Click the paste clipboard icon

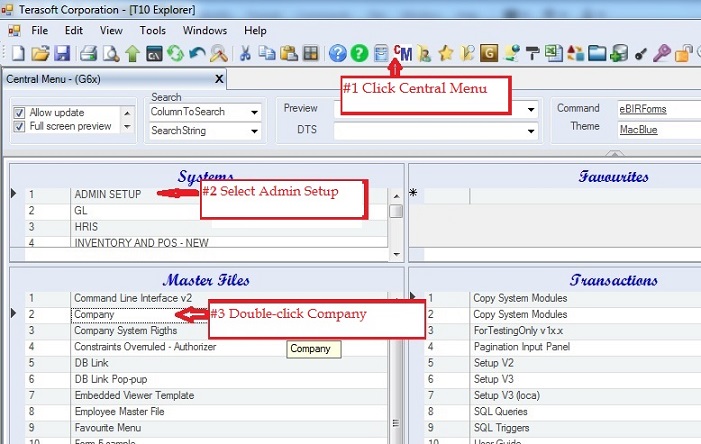click(289, 53)
